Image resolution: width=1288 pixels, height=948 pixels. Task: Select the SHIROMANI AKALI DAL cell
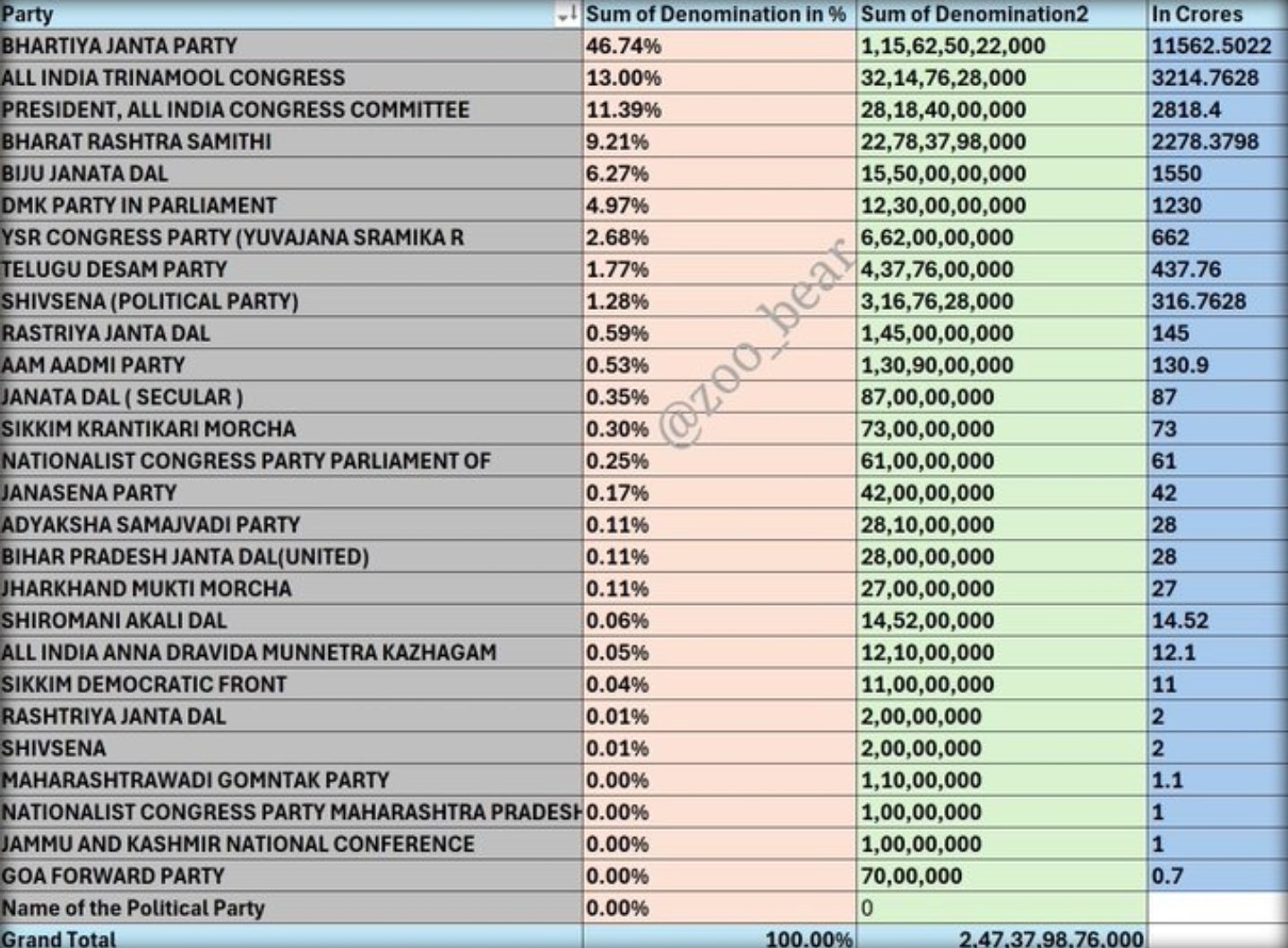114,621
